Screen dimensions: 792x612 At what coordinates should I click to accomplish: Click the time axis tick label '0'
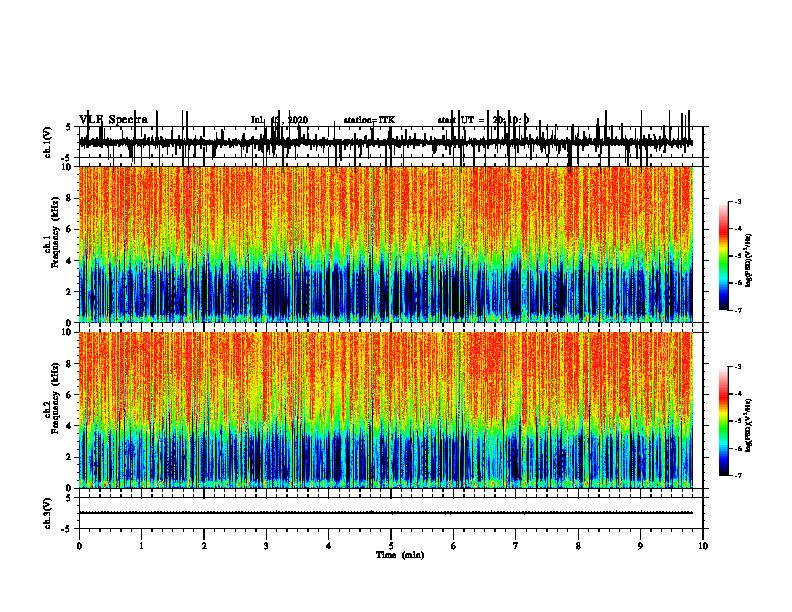79,546
